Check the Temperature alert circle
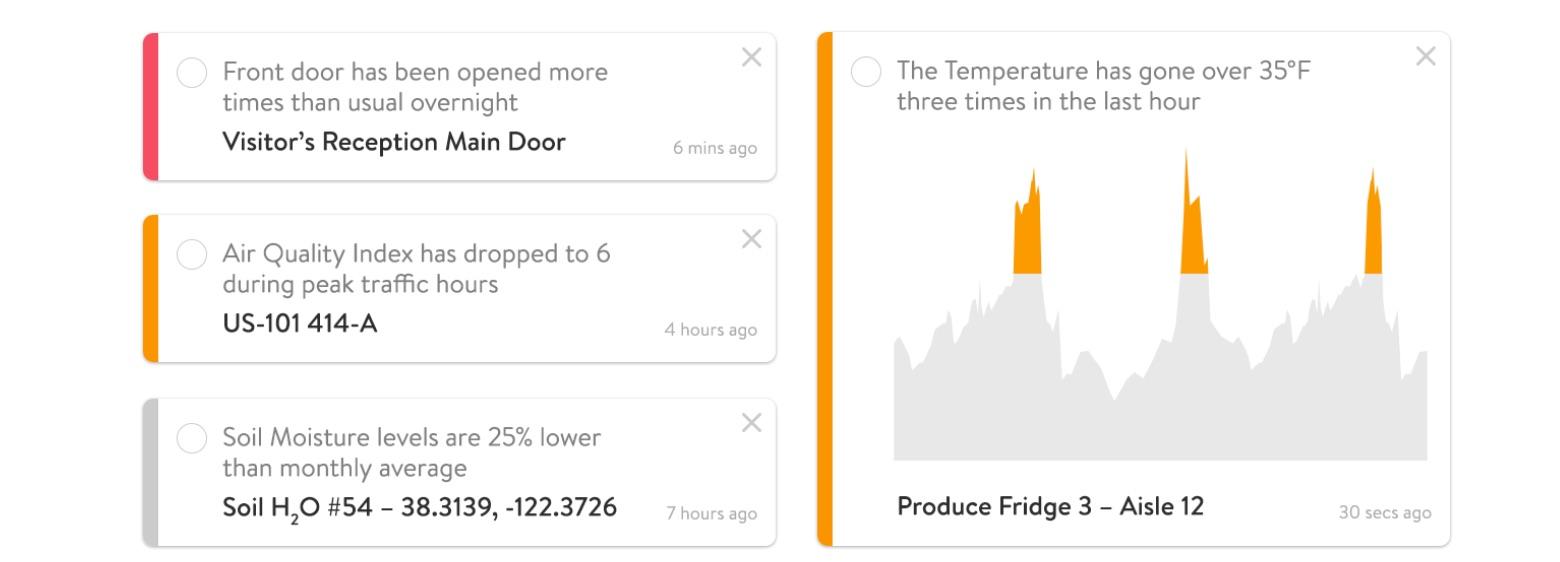1560x562 pixels. [x=866, y=72]
